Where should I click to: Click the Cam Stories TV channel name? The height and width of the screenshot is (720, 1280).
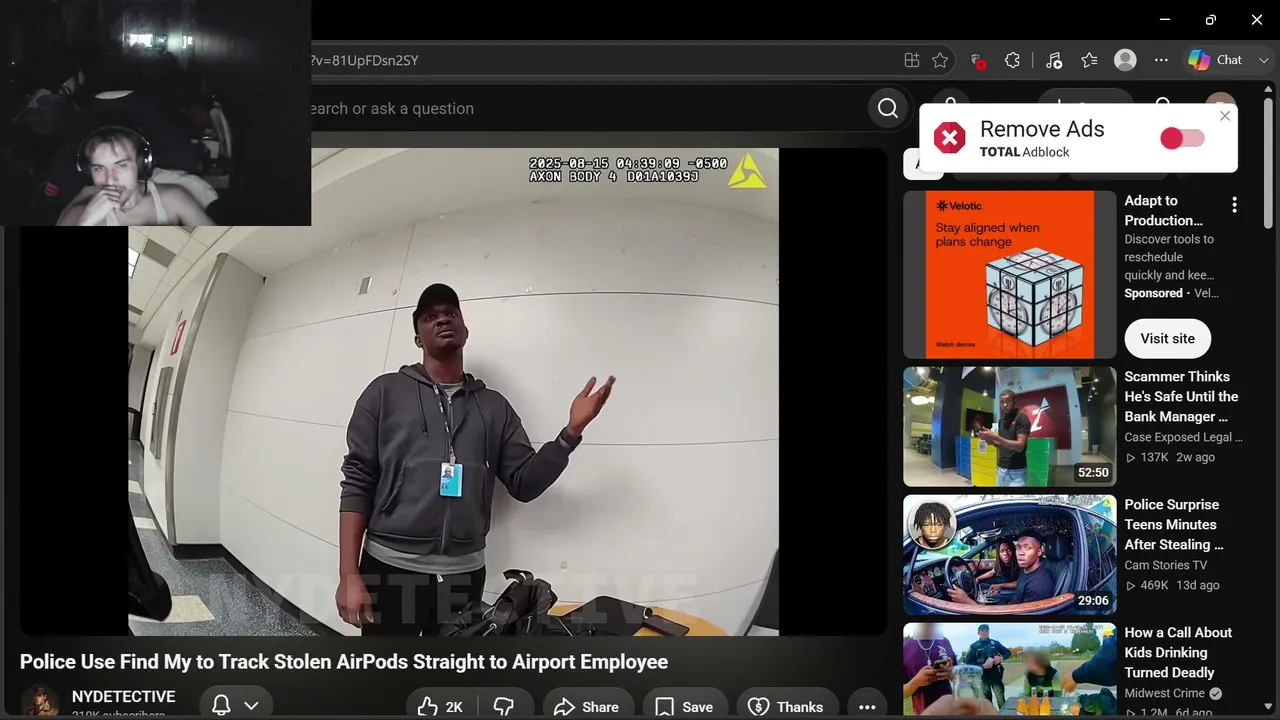(x=1165, y=565)
